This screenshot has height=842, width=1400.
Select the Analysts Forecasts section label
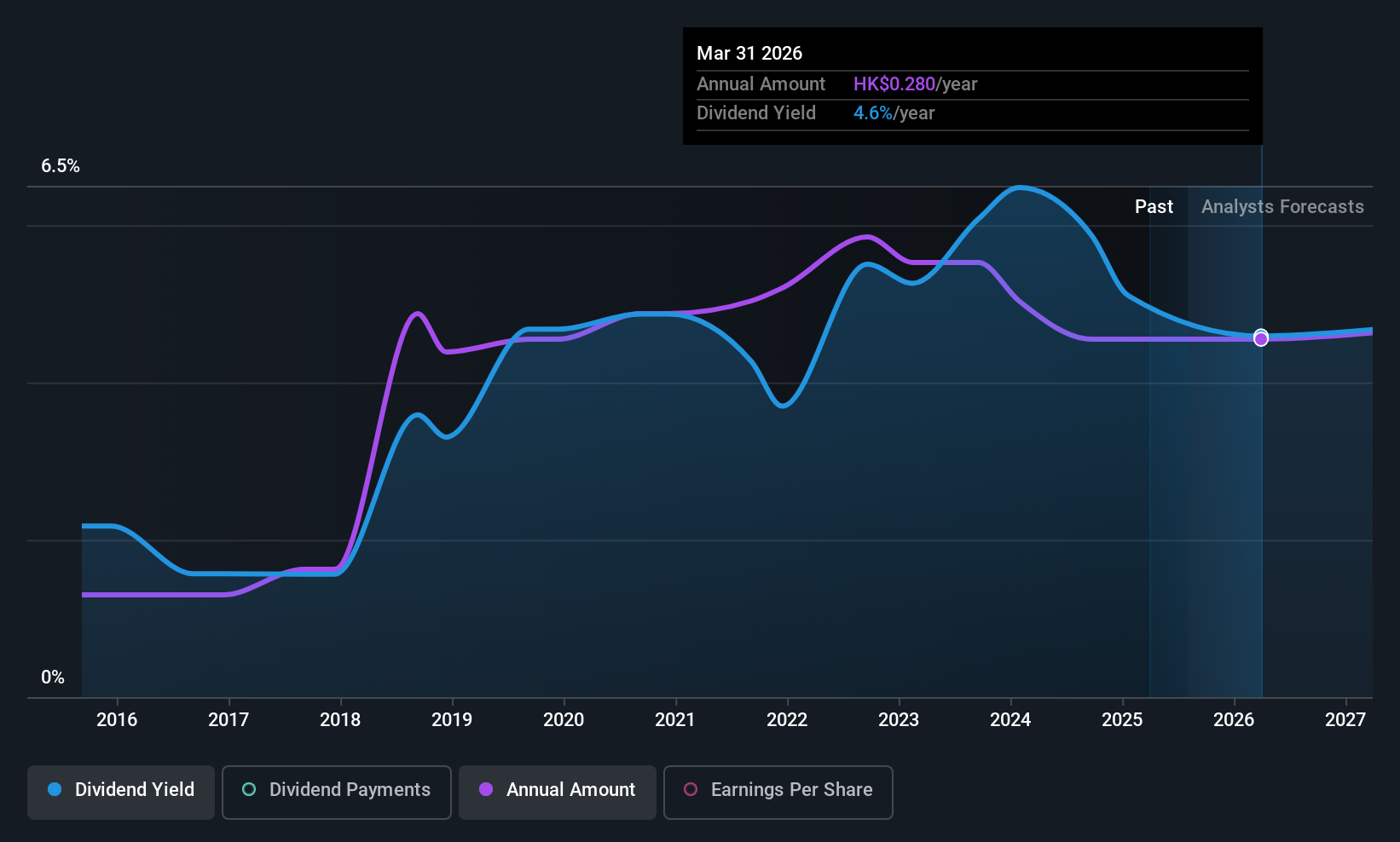click(x=1282, y=207)
